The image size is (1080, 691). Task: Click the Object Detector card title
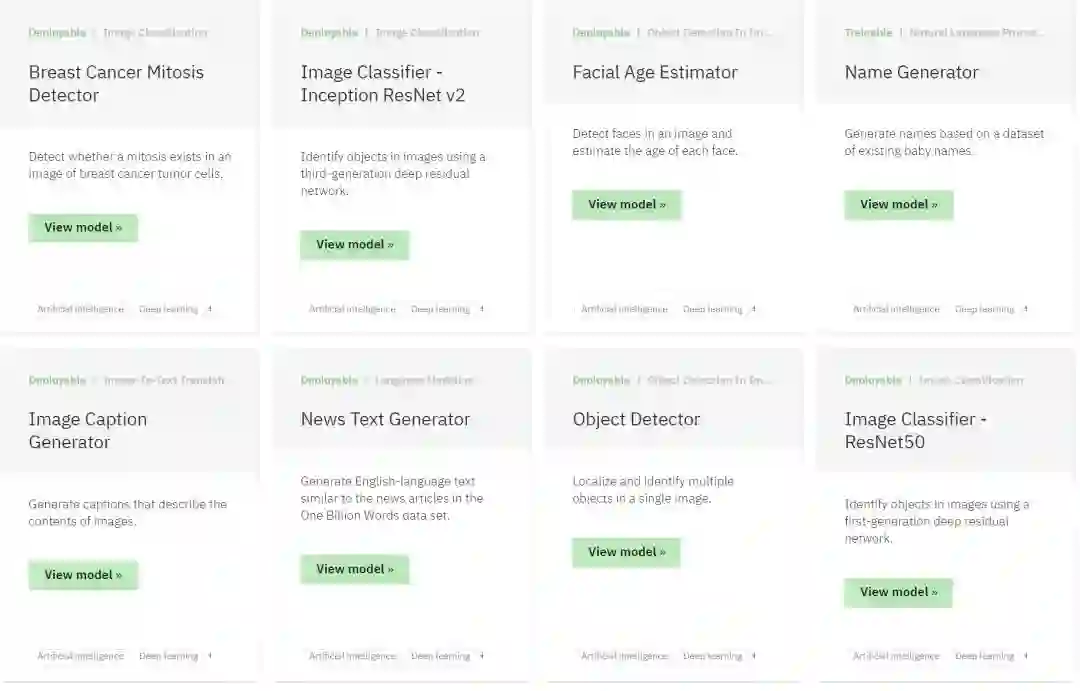[x=636, y=419]
